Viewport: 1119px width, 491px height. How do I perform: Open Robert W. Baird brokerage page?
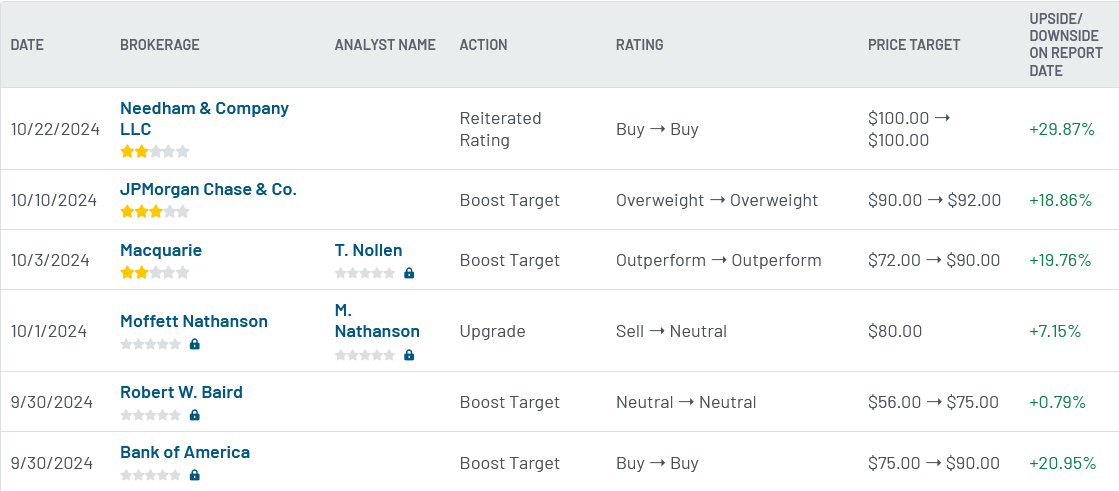coord(181,392)
